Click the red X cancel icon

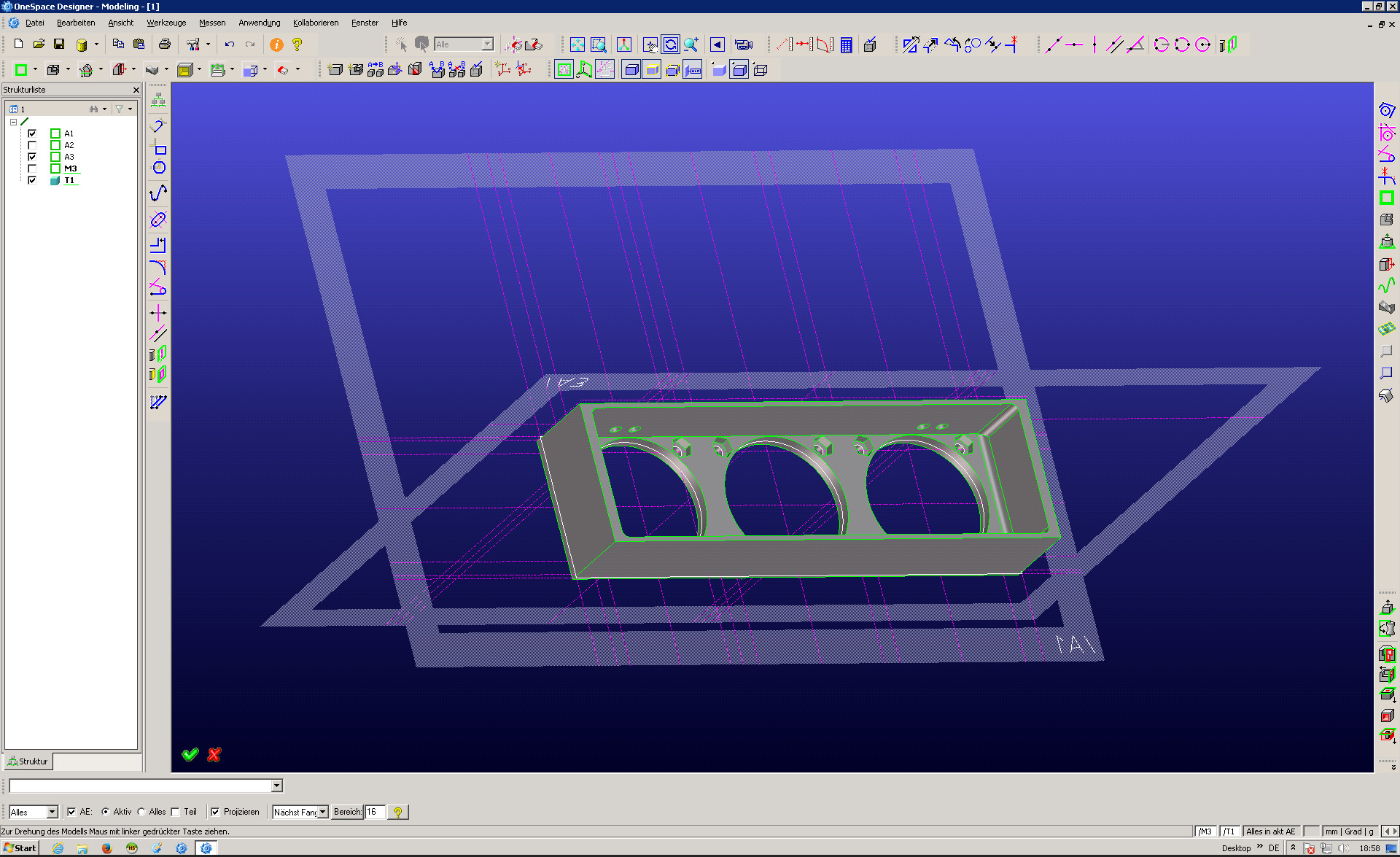(214, 754)
